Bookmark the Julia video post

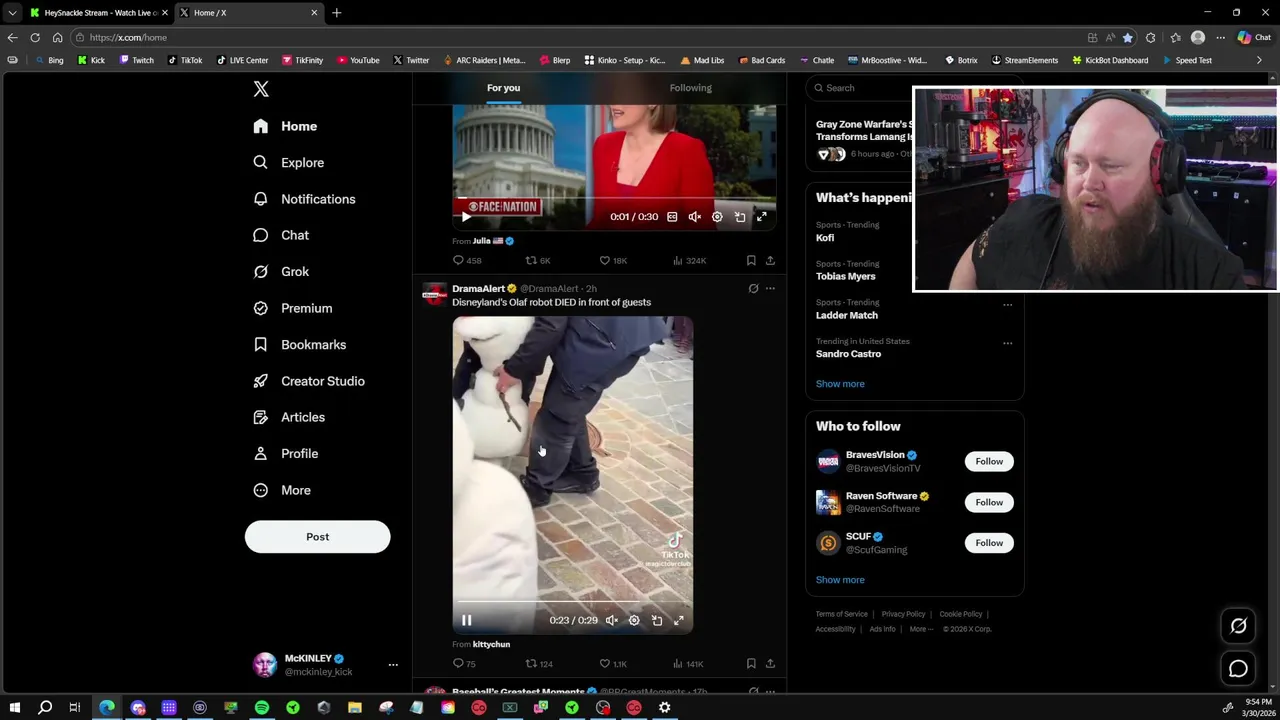tap(751, 260)
